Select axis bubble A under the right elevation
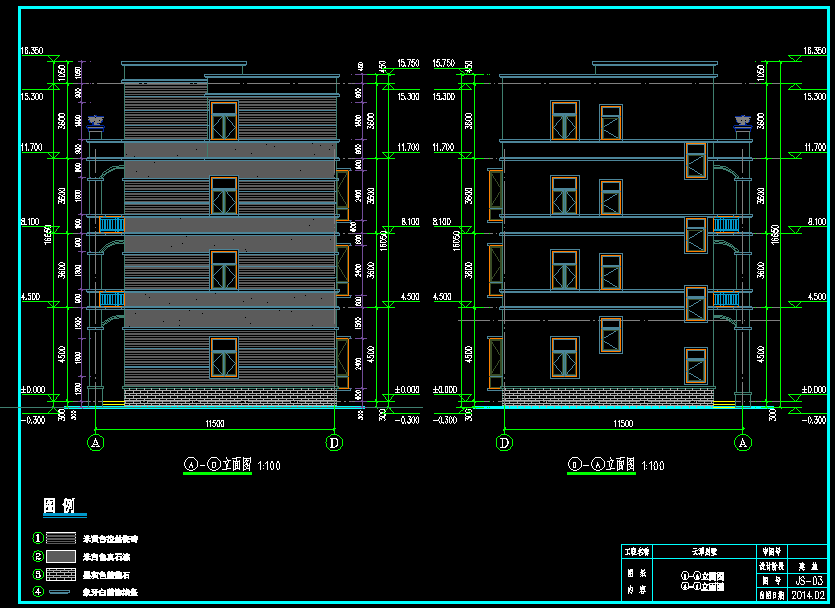This screenshot has height=608, width=835. pos(742,442)
